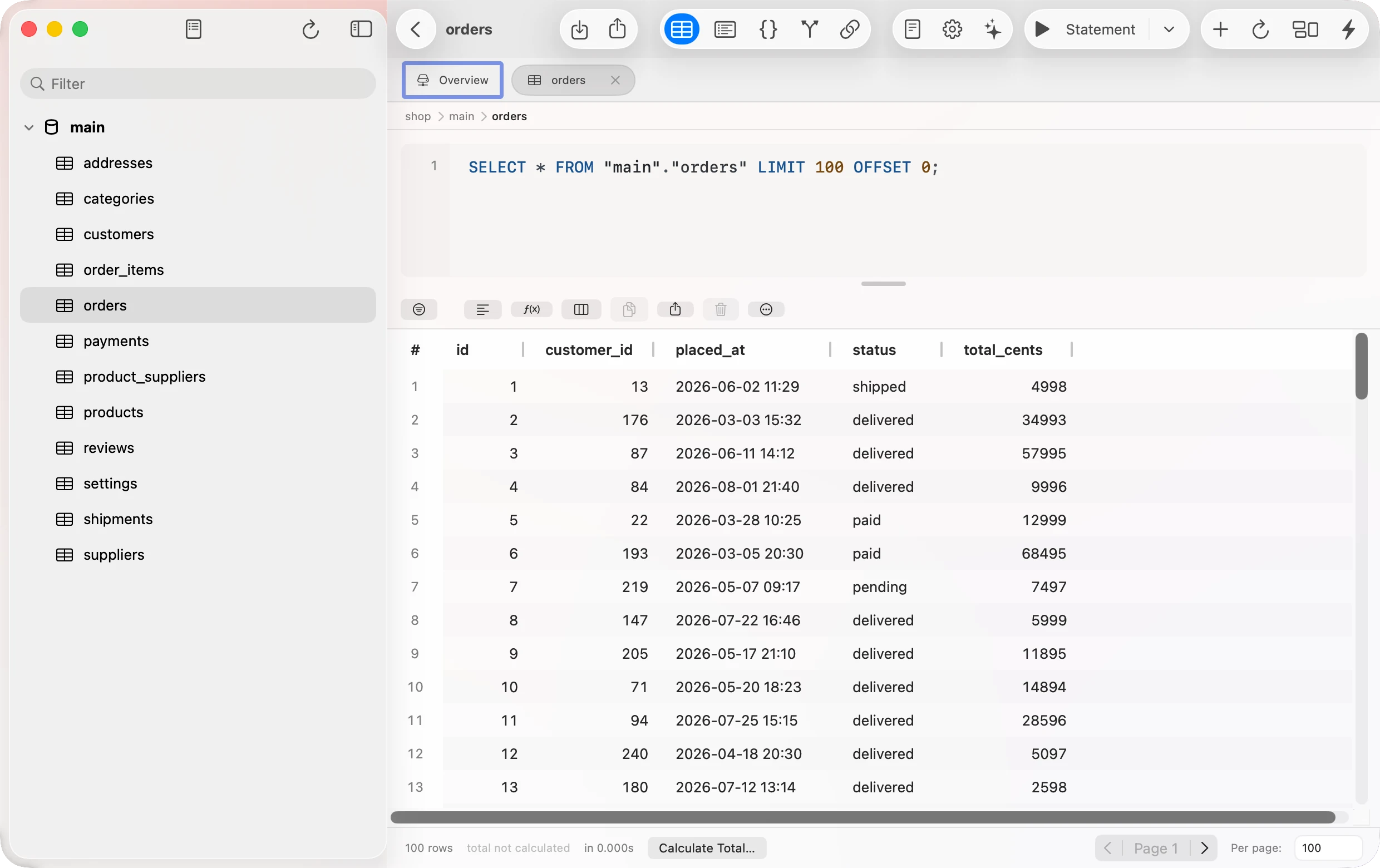Click the export share icon in top toolbar
The image size is (1380, 868).
coord(617,28)
